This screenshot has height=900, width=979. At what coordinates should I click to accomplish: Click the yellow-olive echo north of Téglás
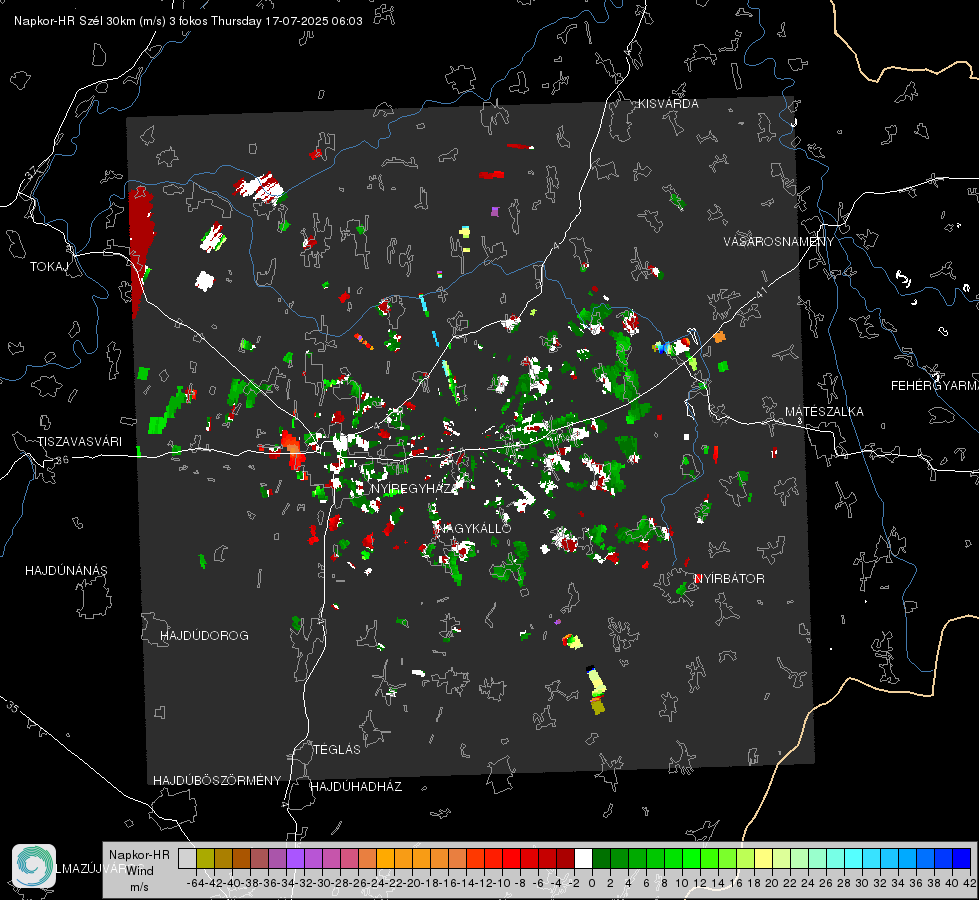(597, 690)
